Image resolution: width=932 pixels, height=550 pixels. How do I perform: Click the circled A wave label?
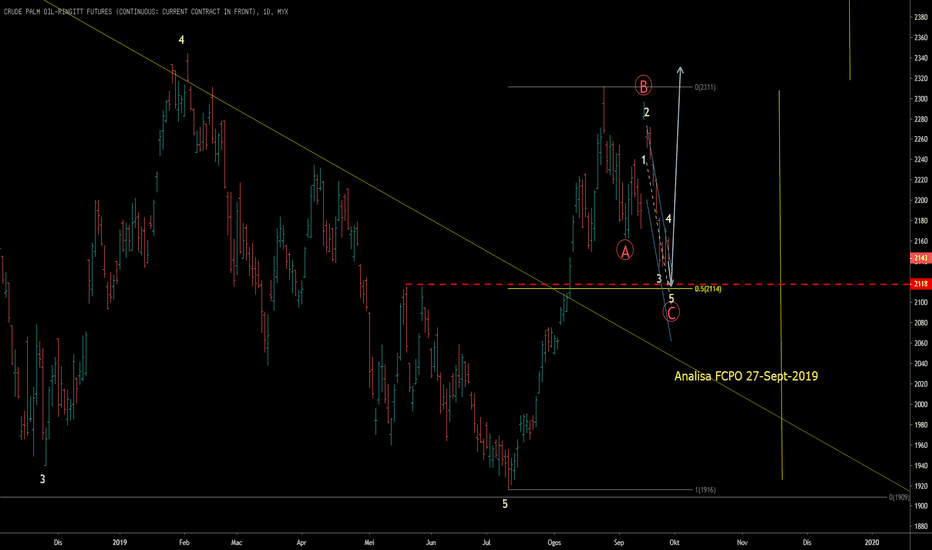pyautogui.click(x=625, y=250)
